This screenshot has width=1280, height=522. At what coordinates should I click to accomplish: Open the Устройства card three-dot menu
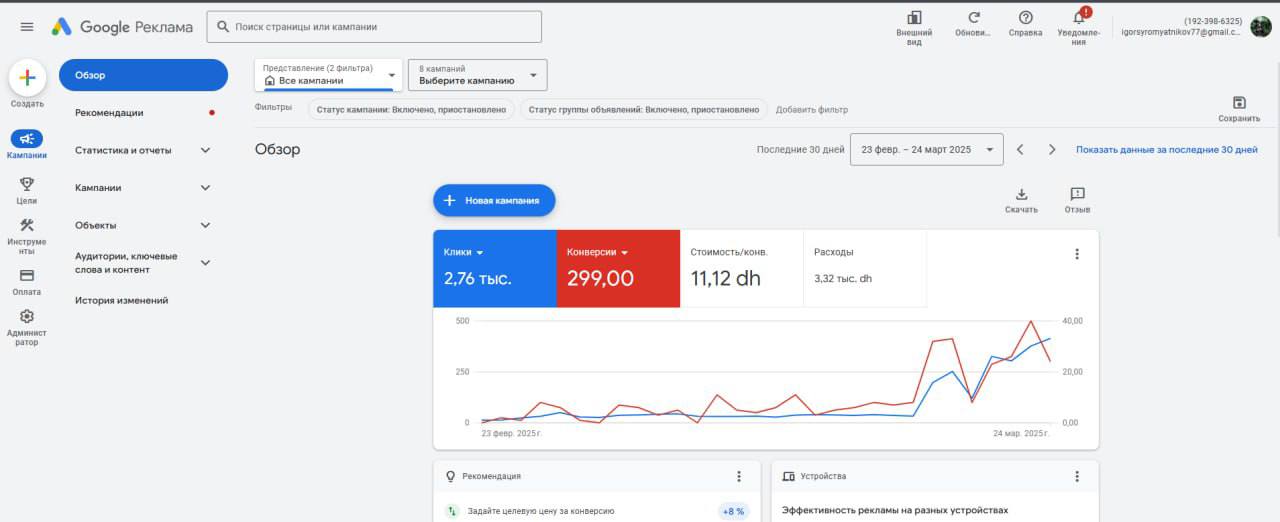[x=1077, y=476]
